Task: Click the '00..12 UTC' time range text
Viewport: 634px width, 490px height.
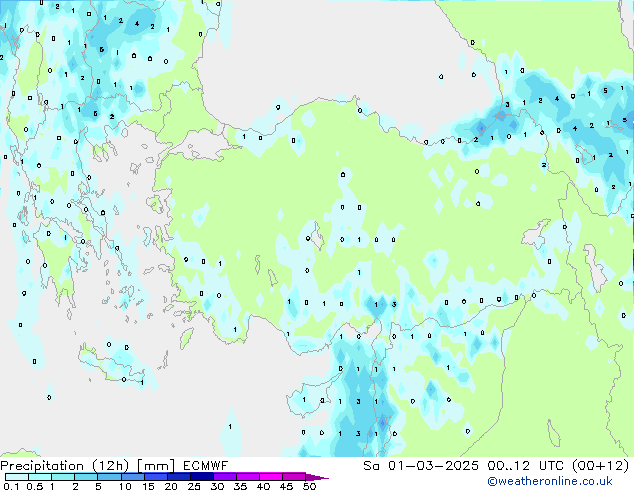Action: coord(526,466)
